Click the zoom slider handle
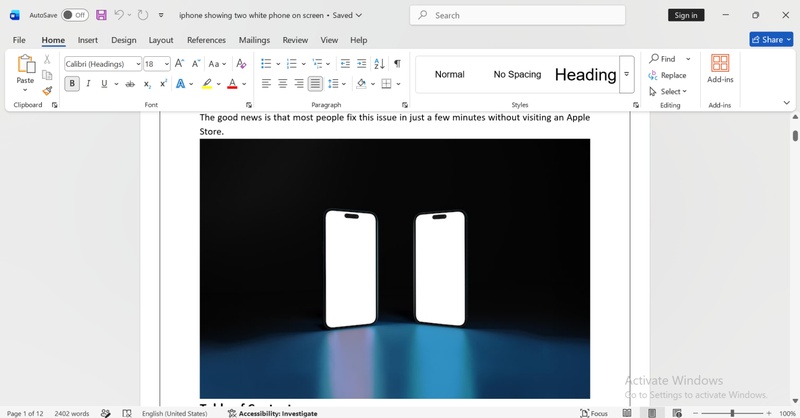Screen dimensions: 800x418 (732, 413)
